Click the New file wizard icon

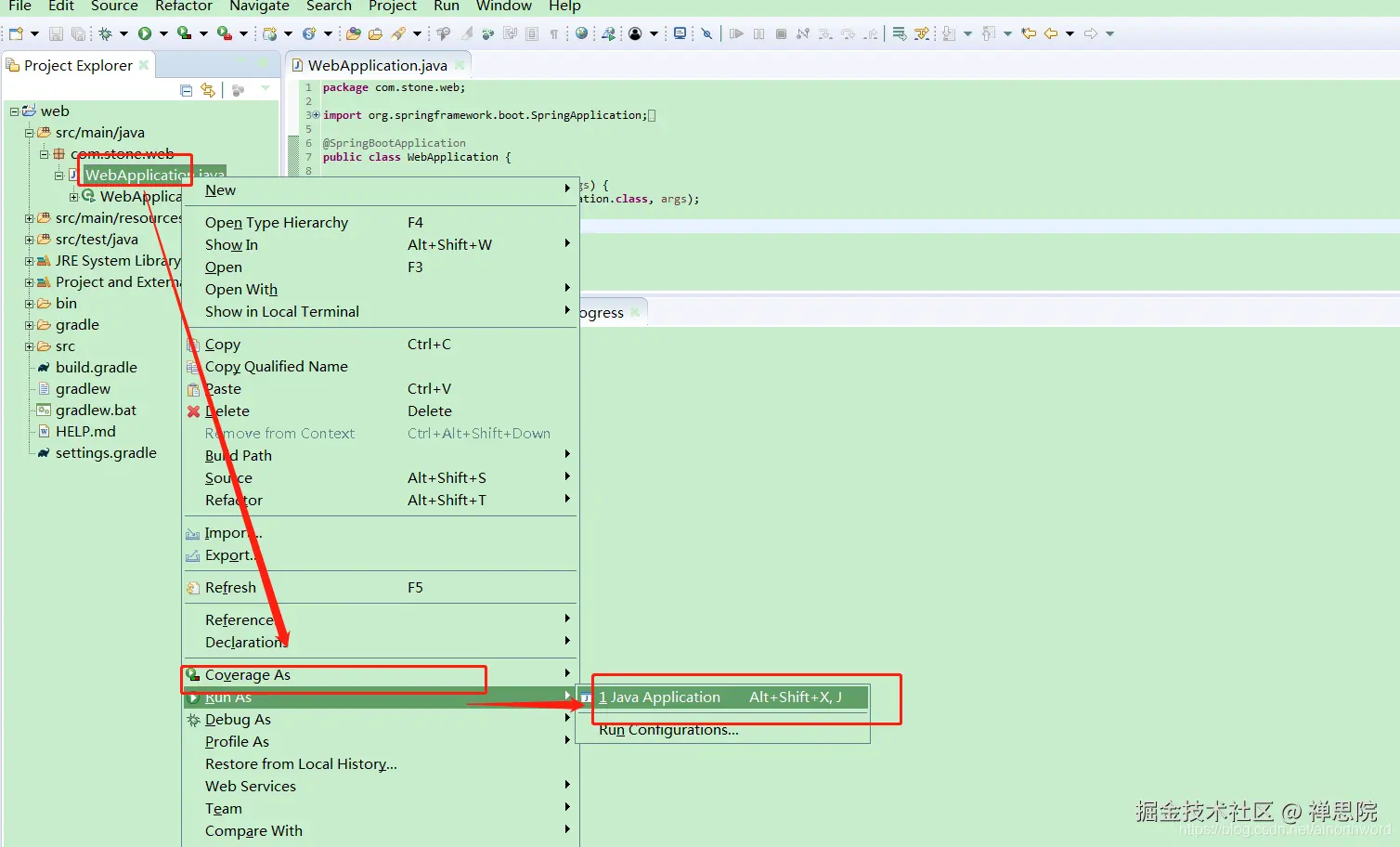tap(16, 33)
